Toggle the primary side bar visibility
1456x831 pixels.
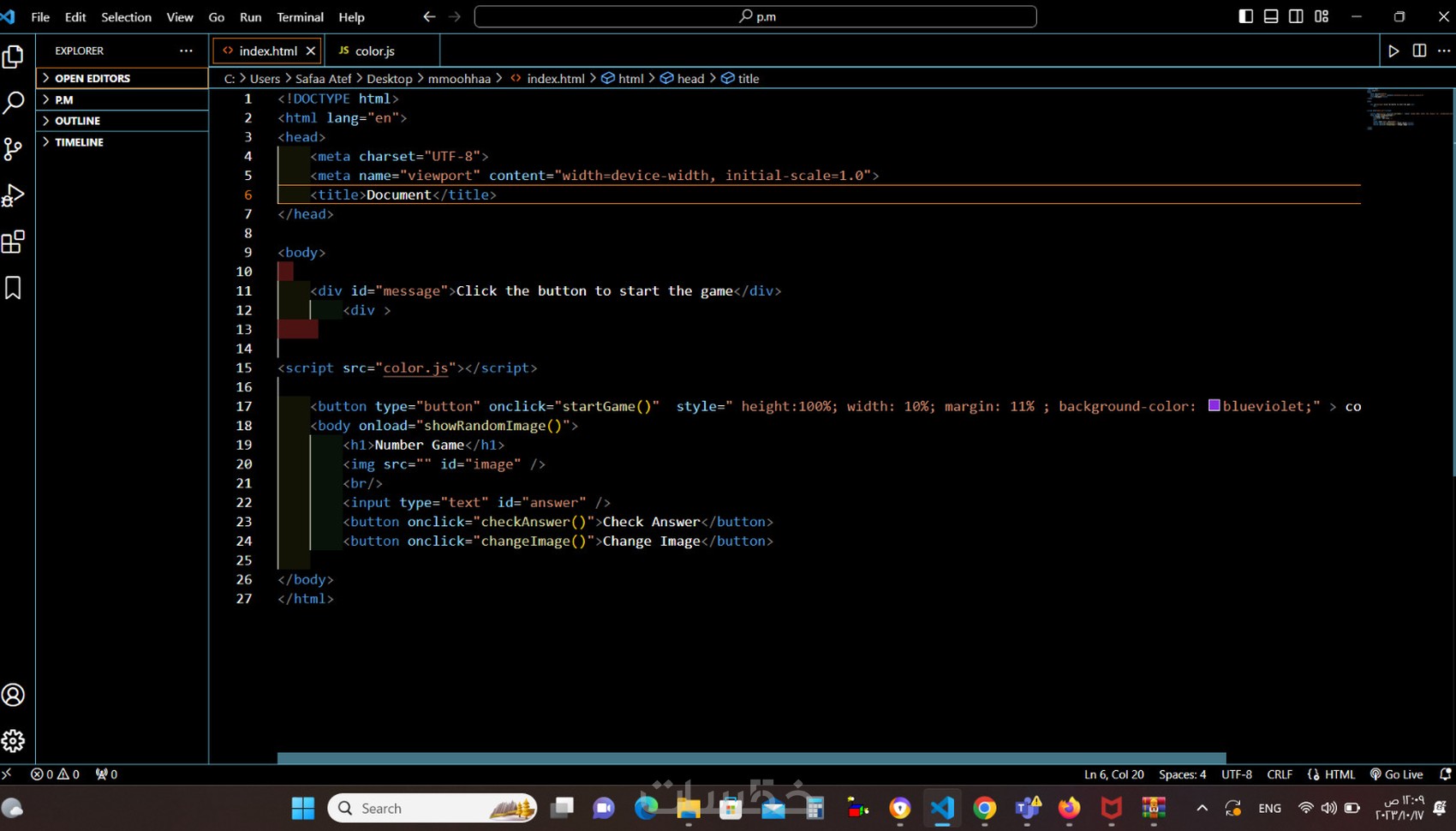[1246, 16]
